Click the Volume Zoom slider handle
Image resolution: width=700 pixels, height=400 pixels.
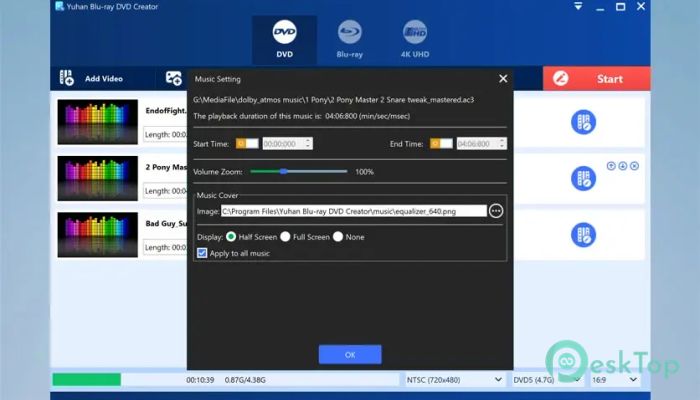pyautogui.click(x=283, y=171)
